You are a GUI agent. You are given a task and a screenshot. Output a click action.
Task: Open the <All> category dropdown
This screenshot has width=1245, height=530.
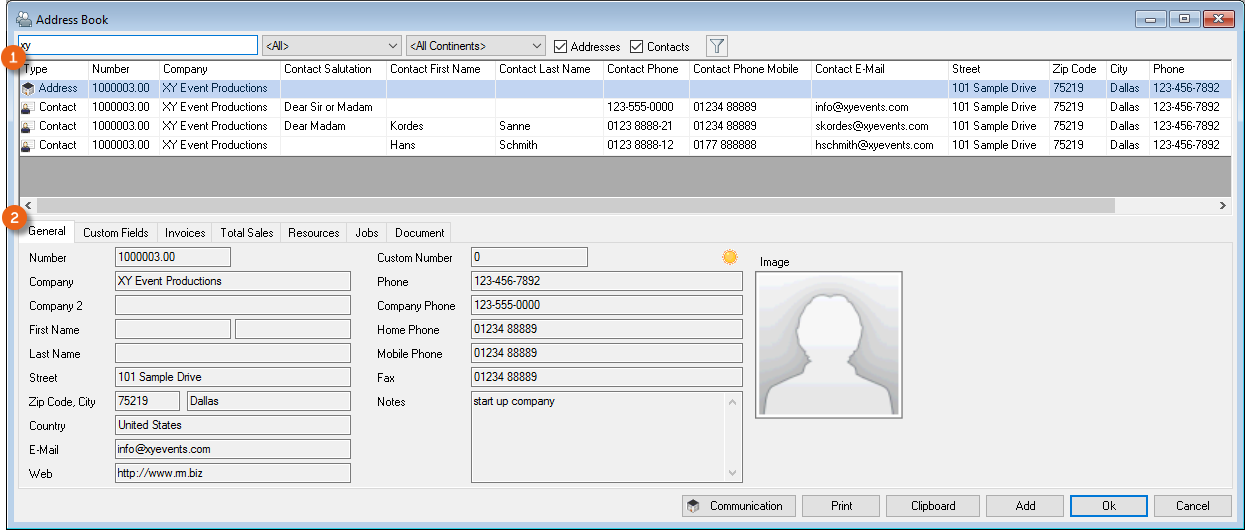331,46
